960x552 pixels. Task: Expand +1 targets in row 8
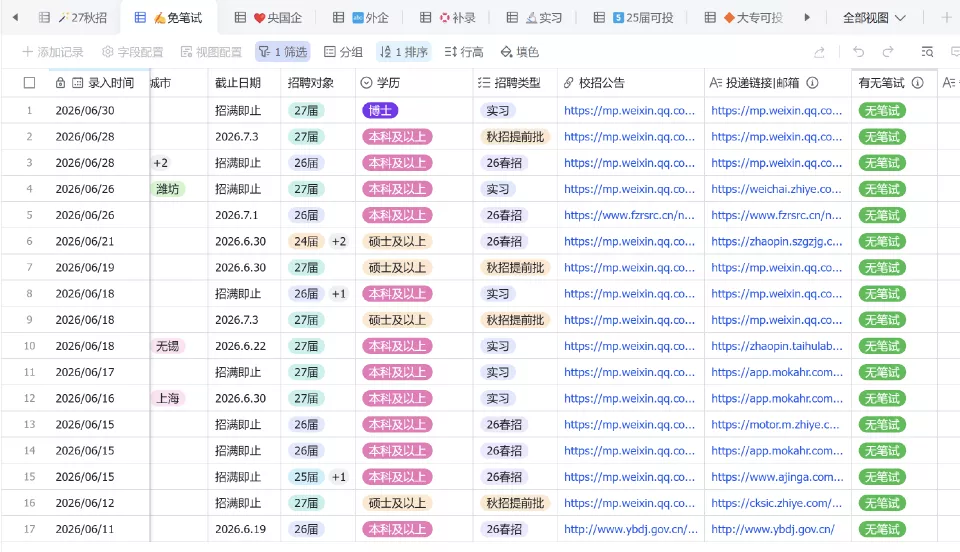tap(339, 294)
